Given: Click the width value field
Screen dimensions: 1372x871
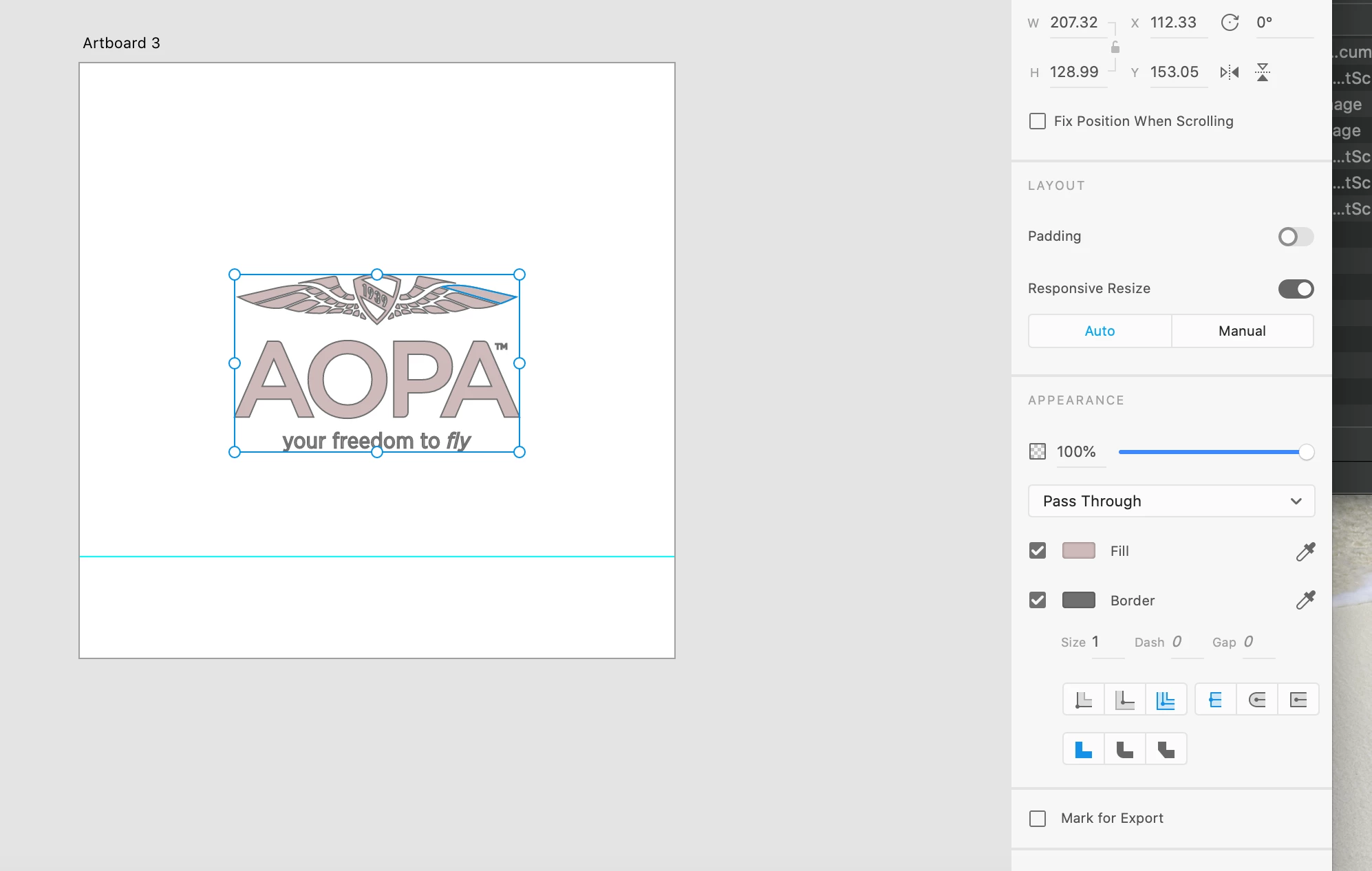Looking at the screenshot, I should (1075, 23).
